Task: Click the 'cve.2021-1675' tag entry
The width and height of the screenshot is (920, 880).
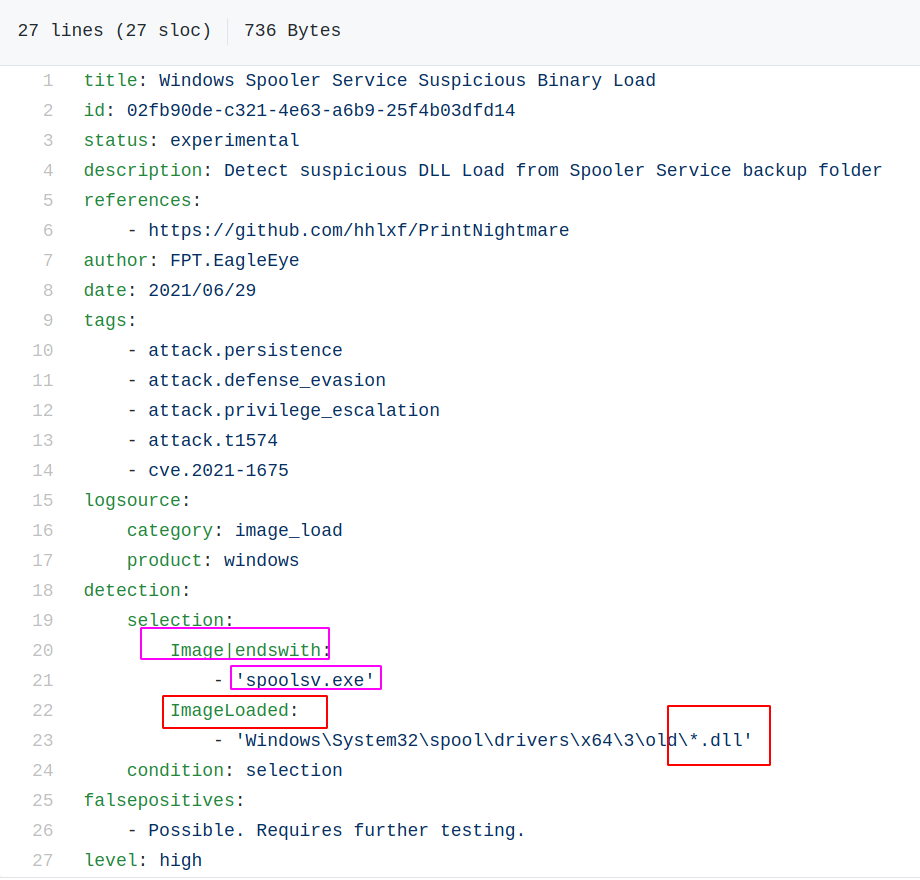Action: pyautogui.click(x=218, y=471)
